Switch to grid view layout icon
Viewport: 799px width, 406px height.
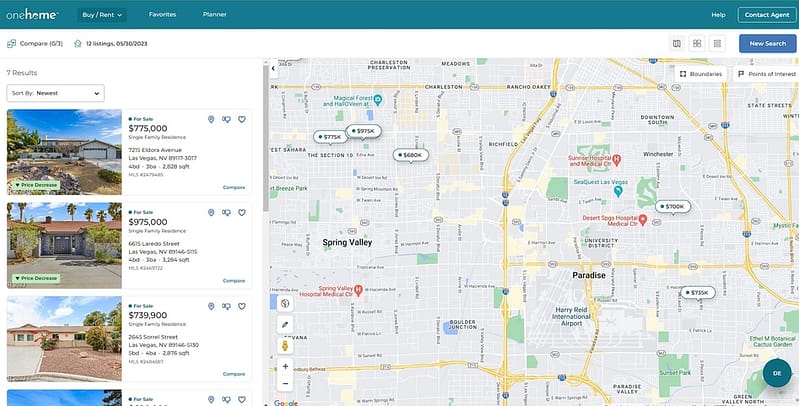[697, 44]
